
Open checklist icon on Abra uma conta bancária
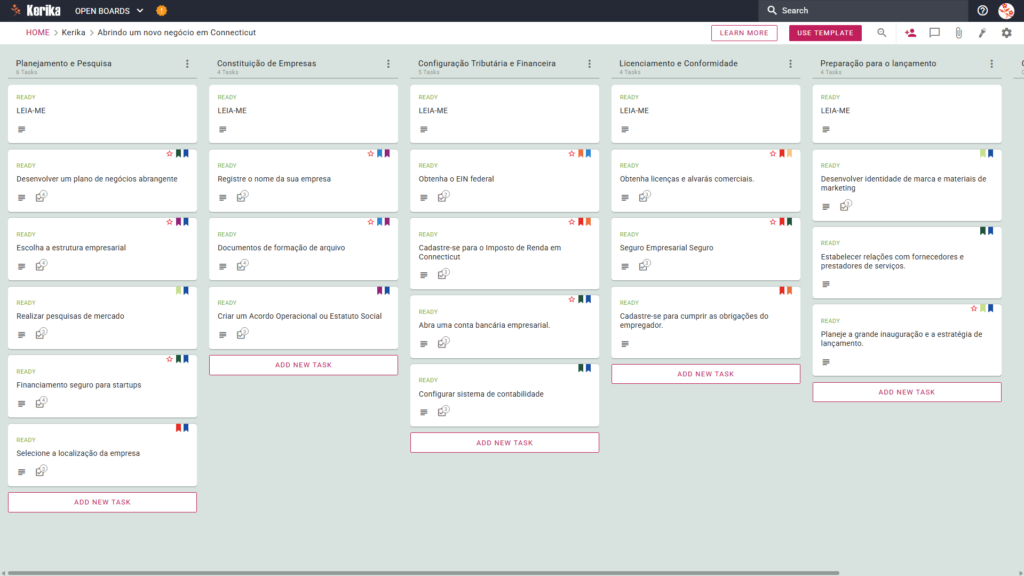pos(443,343)
